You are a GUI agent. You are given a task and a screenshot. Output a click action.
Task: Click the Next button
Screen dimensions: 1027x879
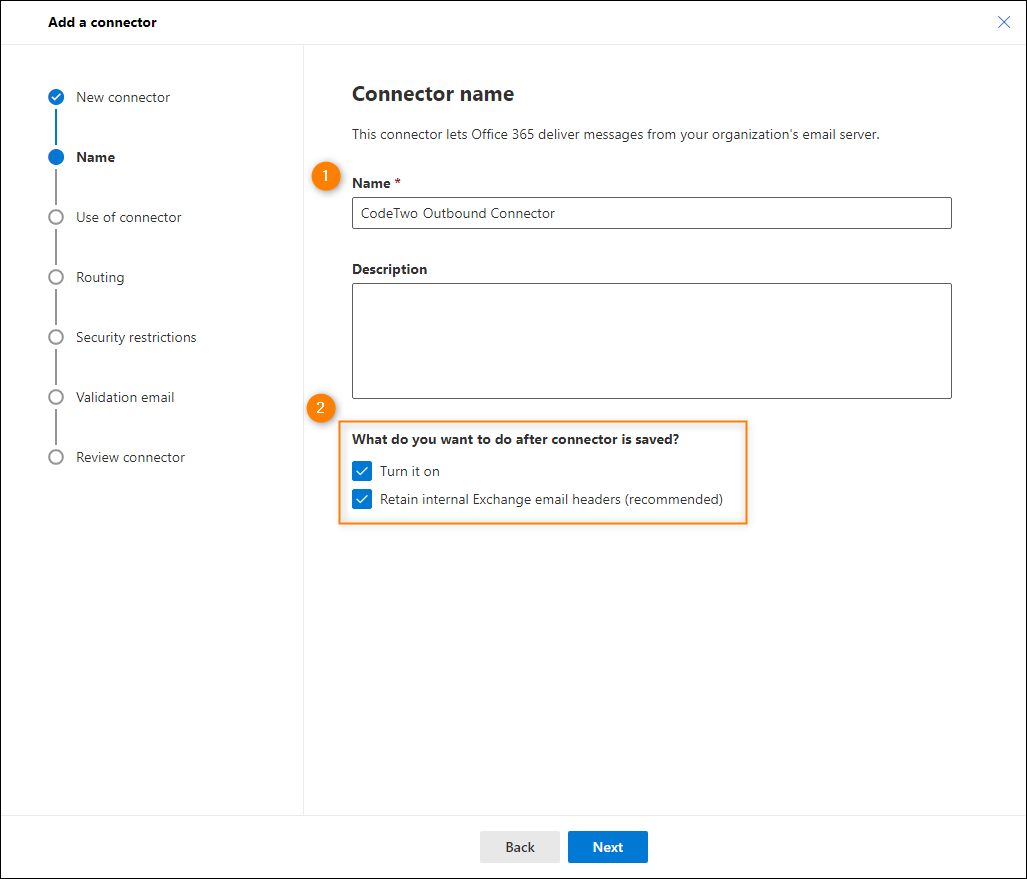point(608,847)
